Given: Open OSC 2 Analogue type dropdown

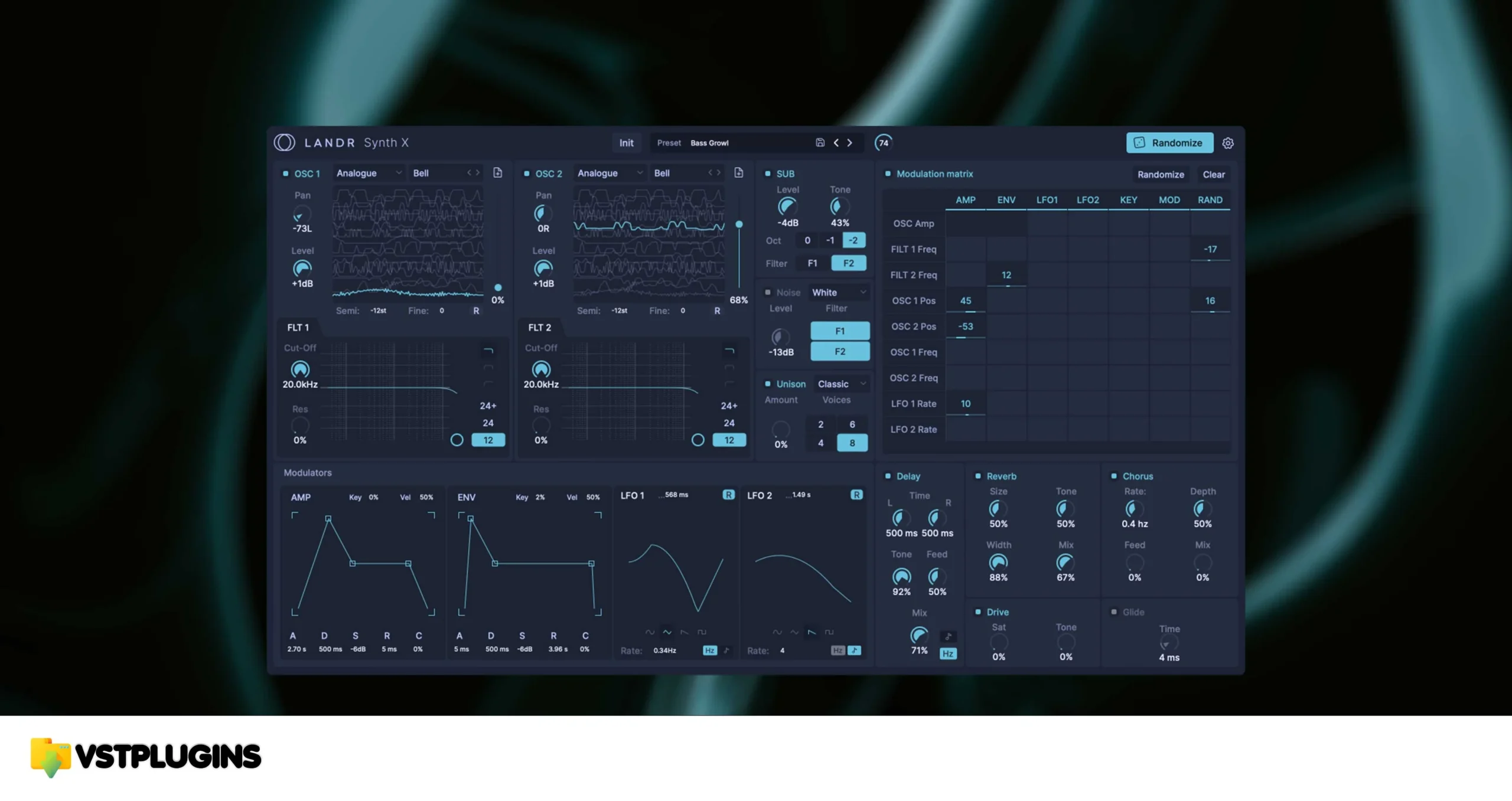Looking at the screenshot, I should (610, 173).
